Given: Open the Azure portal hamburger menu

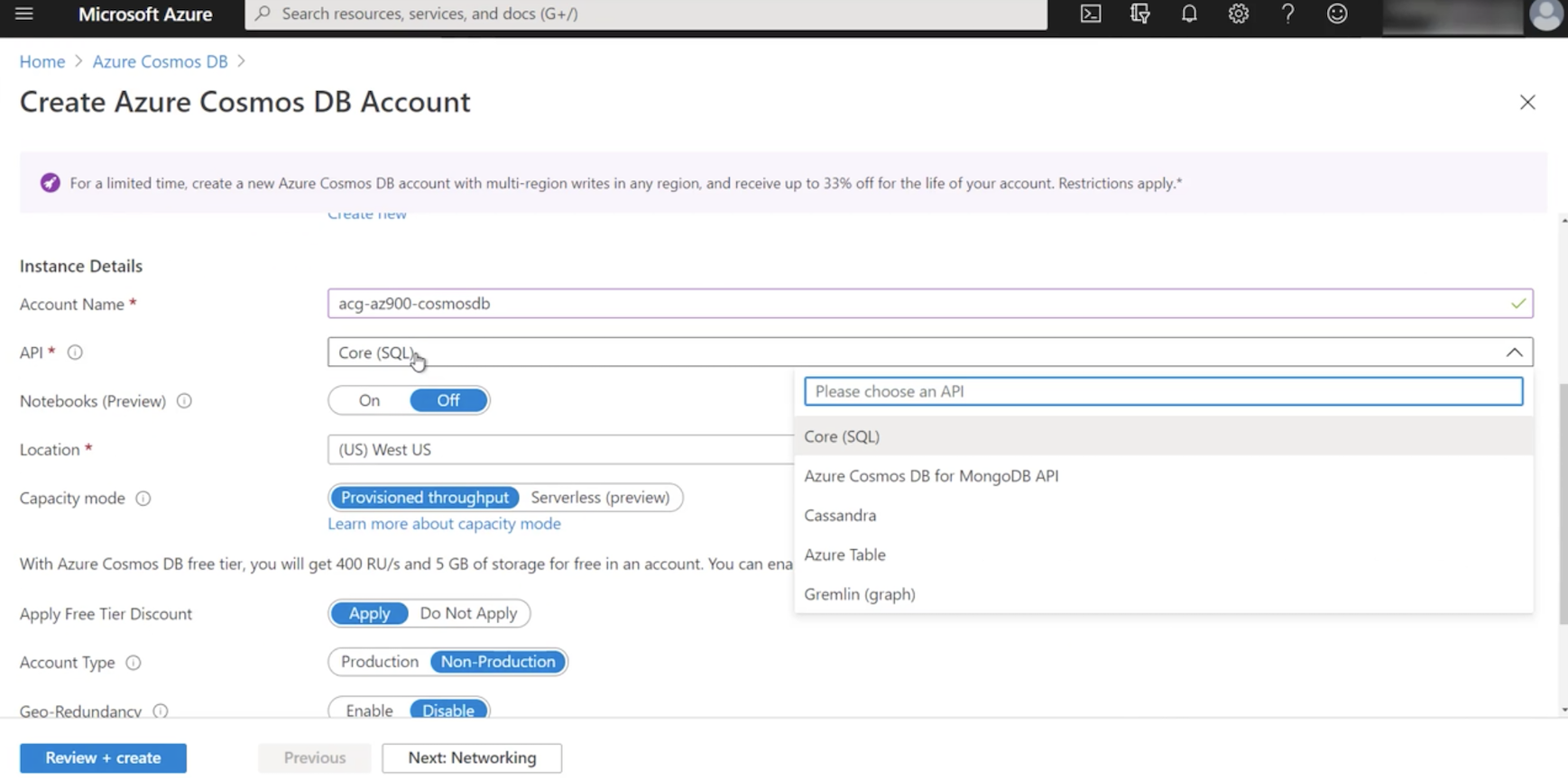Looking at the screenshot, I should [24, 14].
